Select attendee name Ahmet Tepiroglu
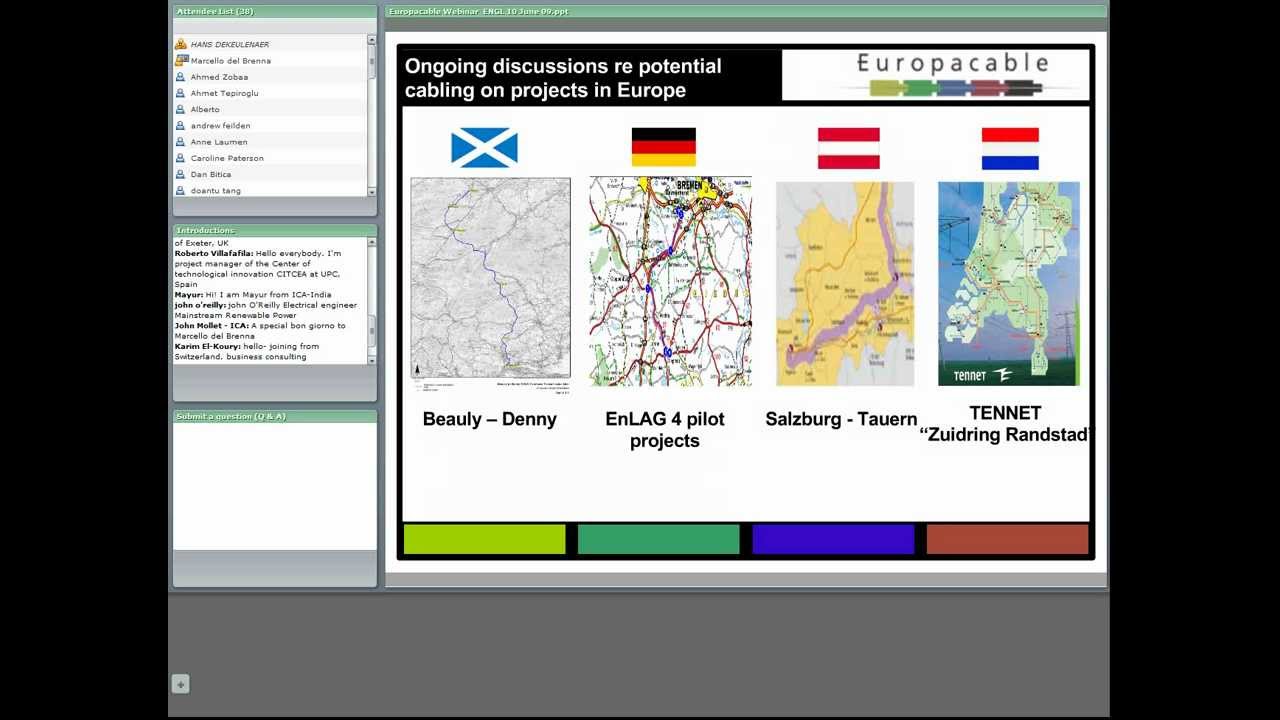Screen dimensions: 1280x720 tap(224, 93)
